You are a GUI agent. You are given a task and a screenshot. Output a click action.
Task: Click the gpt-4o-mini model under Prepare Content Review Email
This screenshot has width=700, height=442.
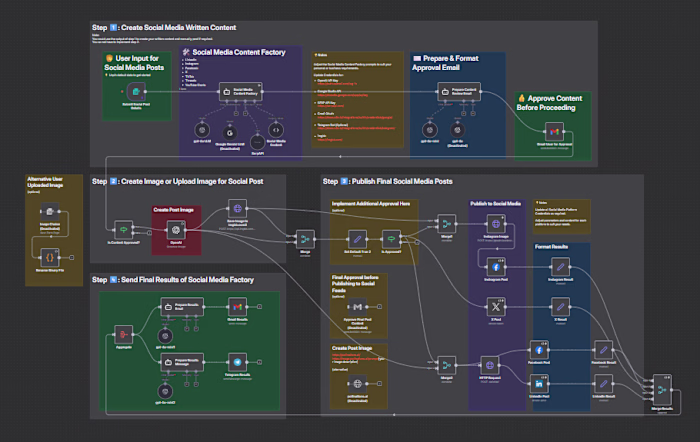(430, 130)
